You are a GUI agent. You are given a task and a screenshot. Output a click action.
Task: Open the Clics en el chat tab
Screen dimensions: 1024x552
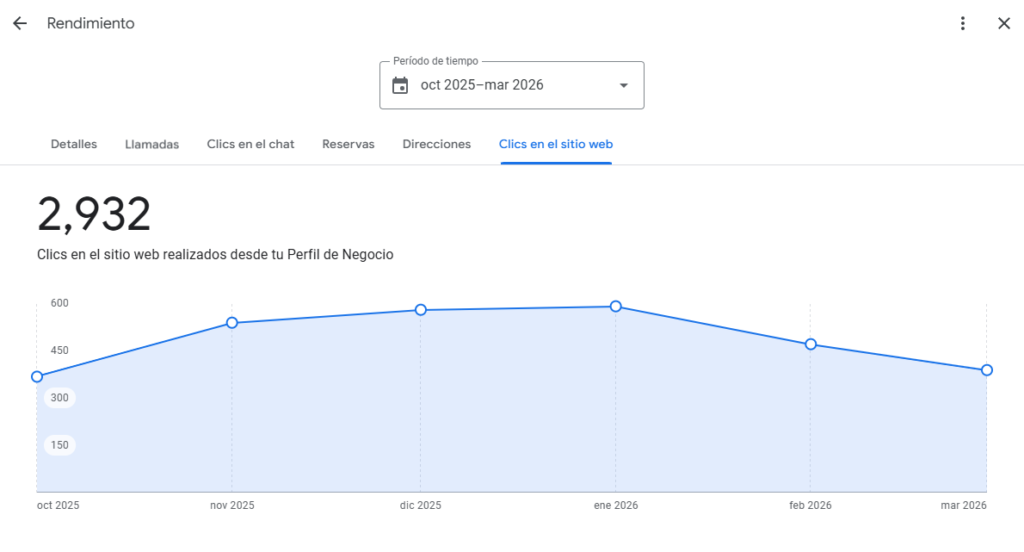point(250,144)
